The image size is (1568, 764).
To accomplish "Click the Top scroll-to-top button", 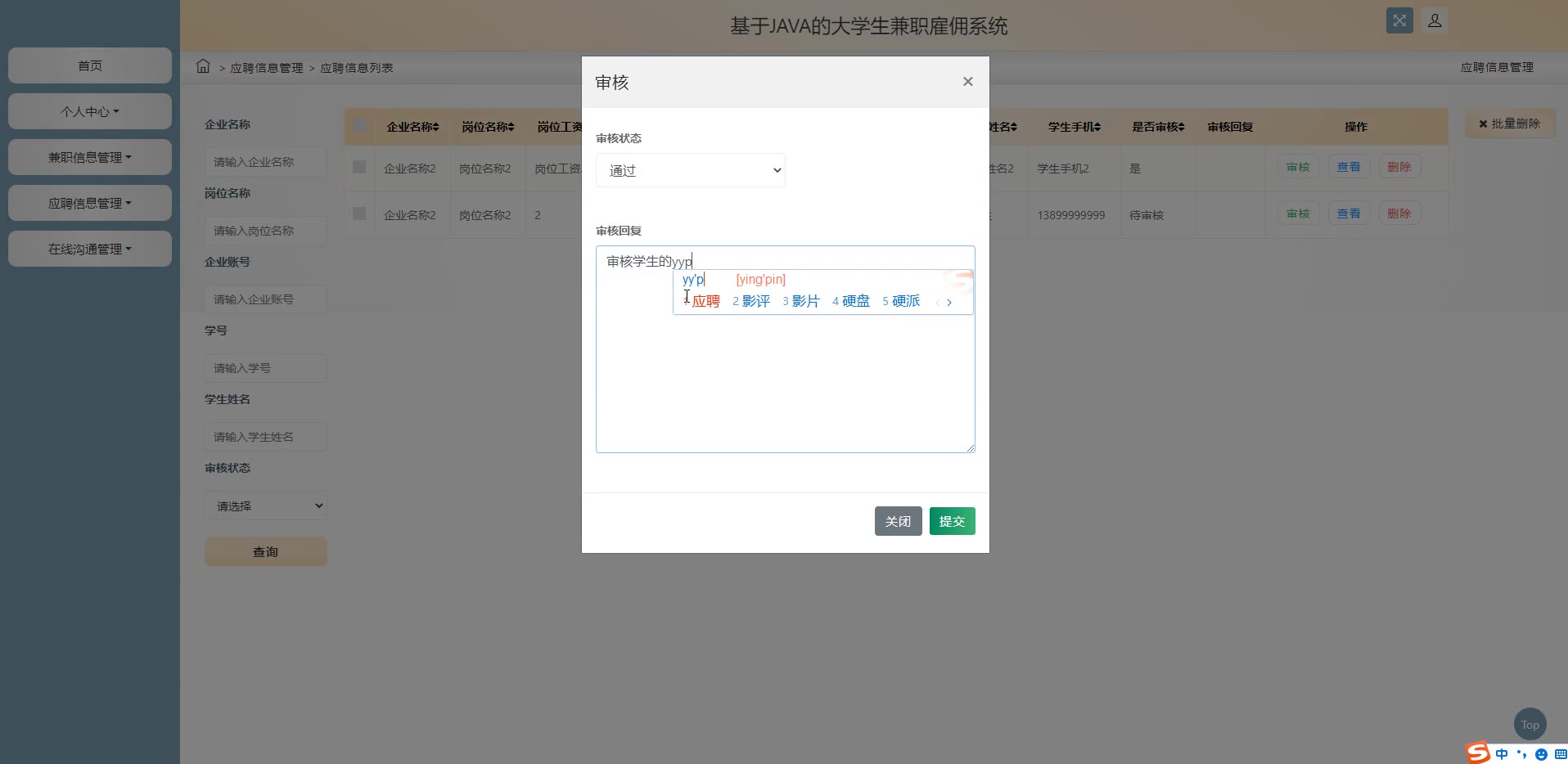I will pos(1530,725).
